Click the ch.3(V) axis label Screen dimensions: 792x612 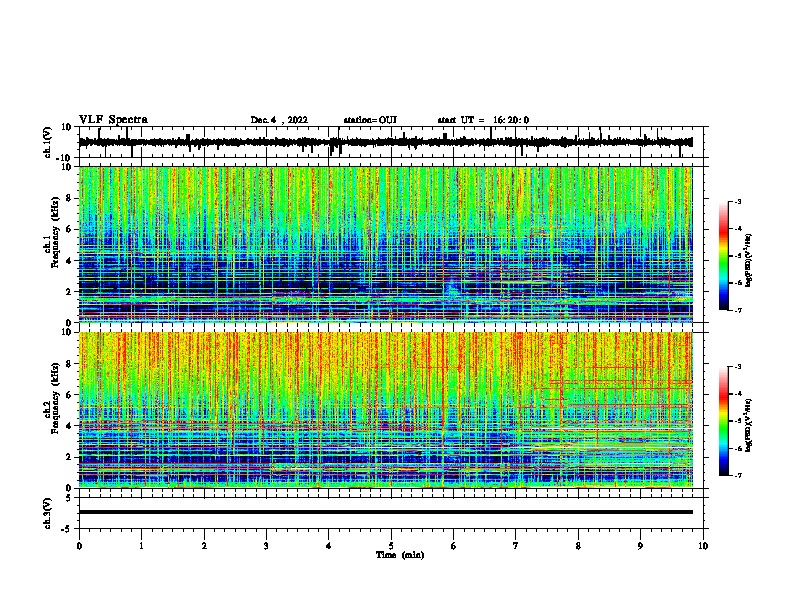pyautogui.click(x=48, y=513)
